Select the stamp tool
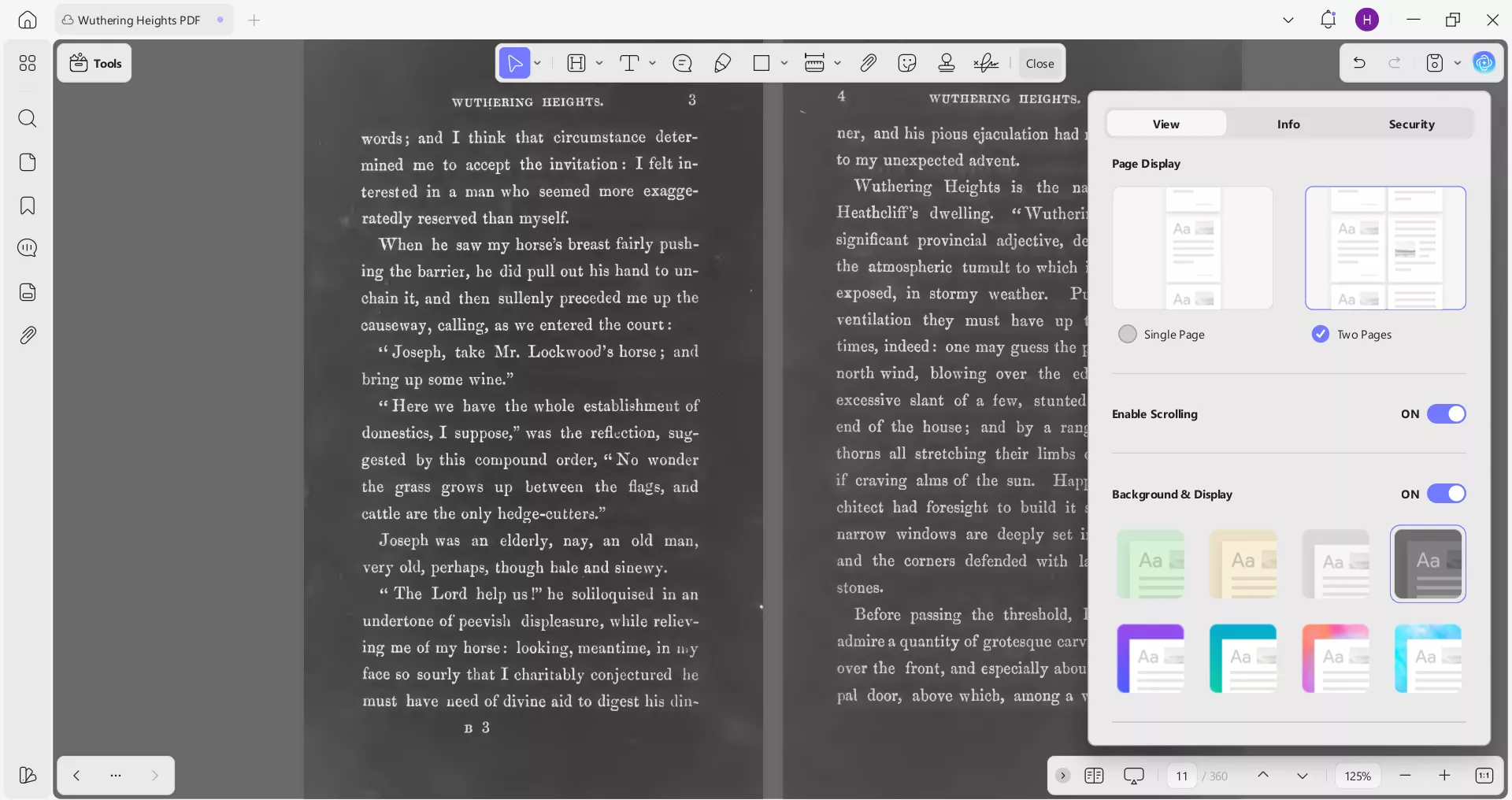Screen dimensions: 1512x800 pyautogui.click(x=947, y=63)
